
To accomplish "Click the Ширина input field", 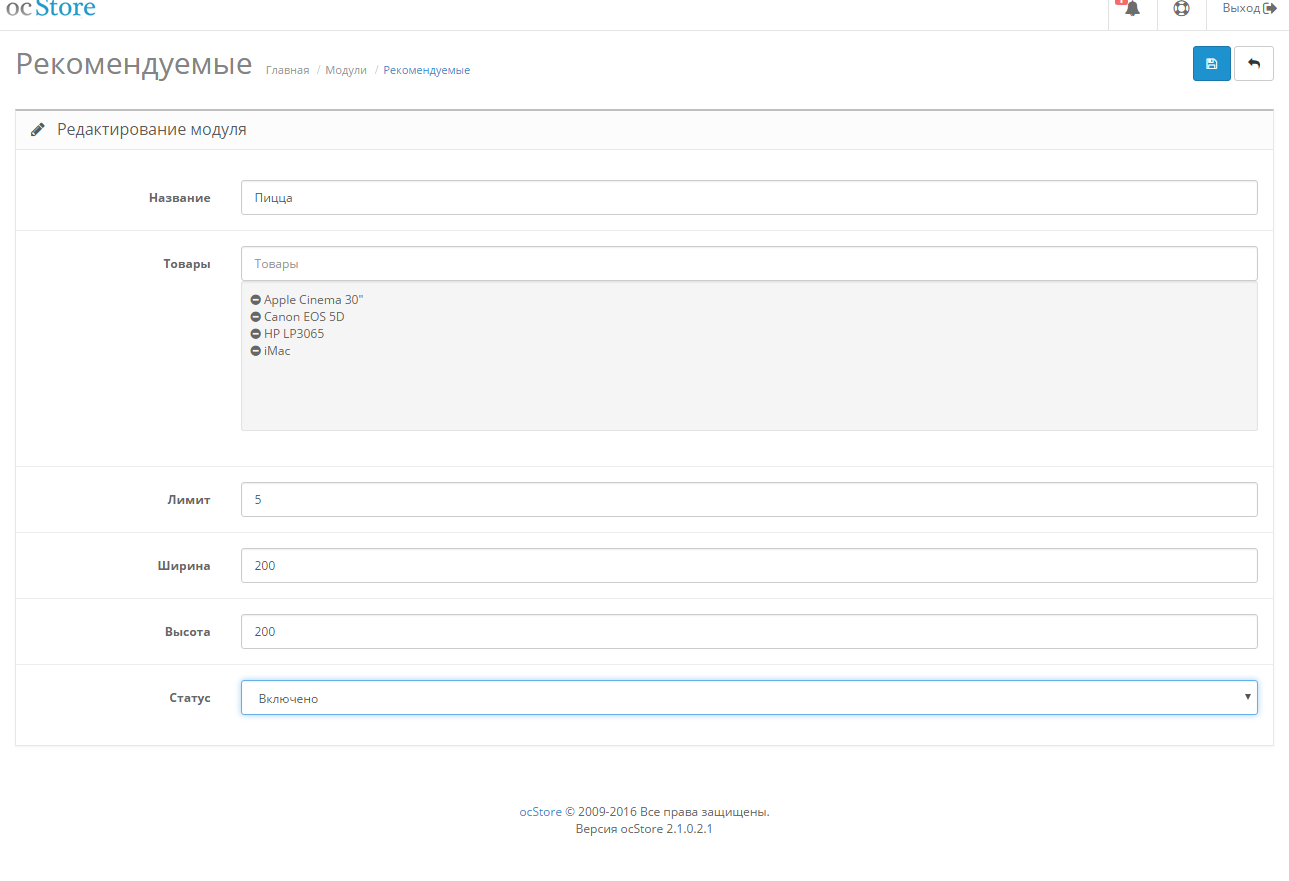I will pos(749,566).
